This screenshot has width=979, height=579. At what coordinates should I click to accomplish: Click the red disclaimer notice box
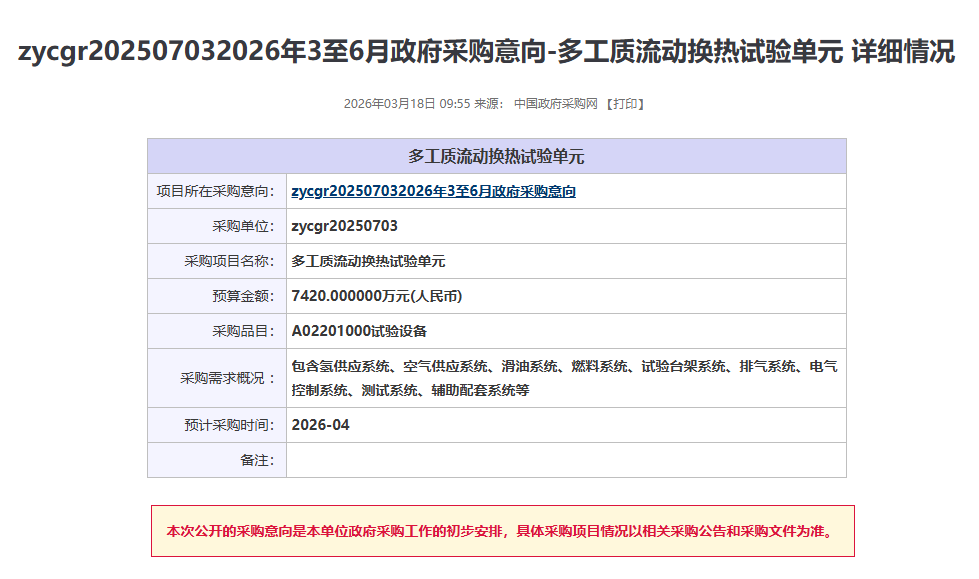click(502, 531)
